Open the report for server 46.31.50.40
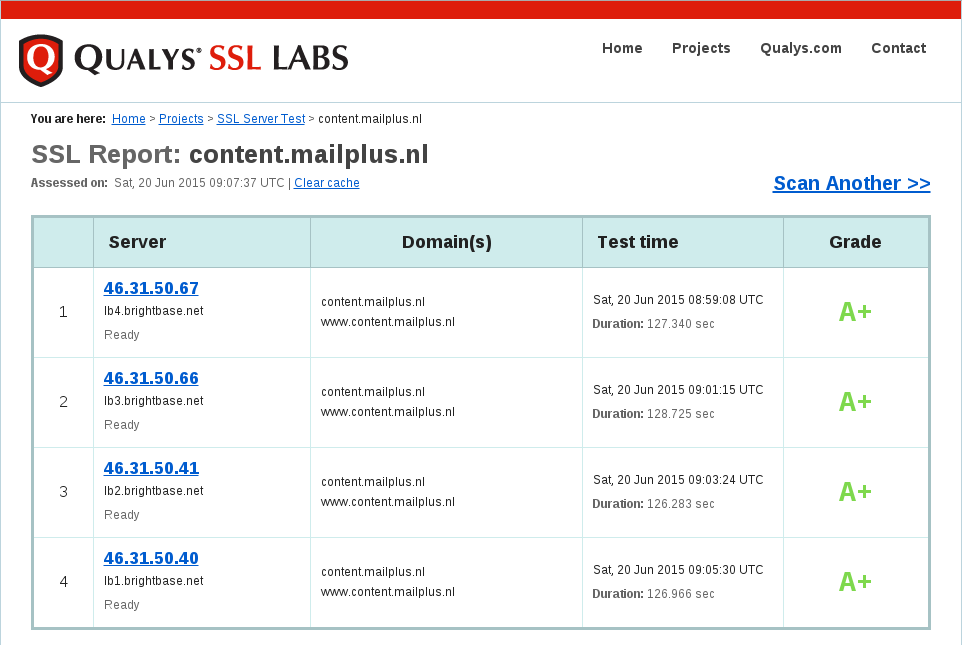The image size is (962, 645). 151,558
